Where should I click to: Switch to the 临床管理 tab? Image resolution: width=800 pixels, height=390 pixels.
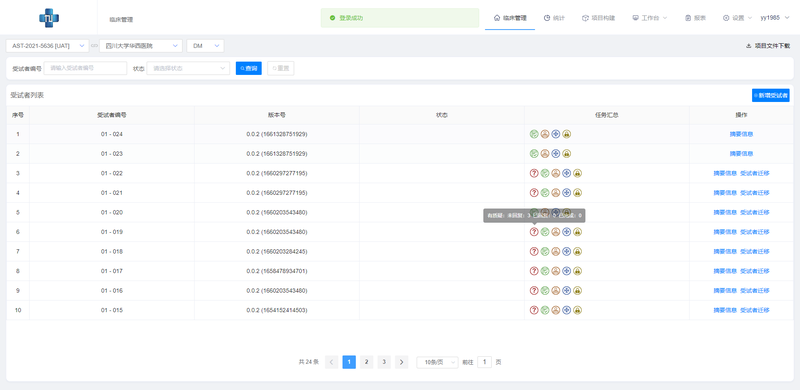[x=510, y=18]
